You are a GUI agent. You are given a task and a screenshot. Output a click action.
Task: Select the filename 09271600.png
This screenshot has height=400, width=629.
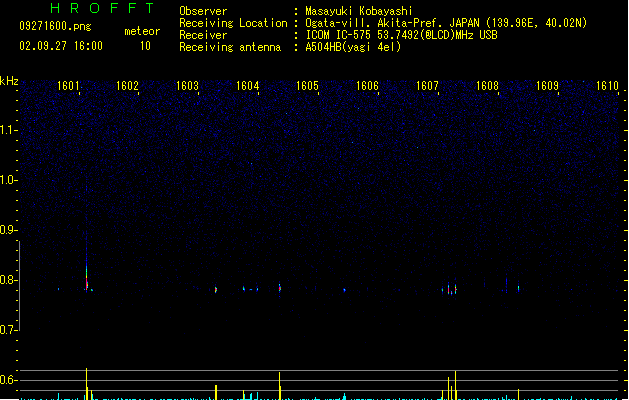coord(55,26)
